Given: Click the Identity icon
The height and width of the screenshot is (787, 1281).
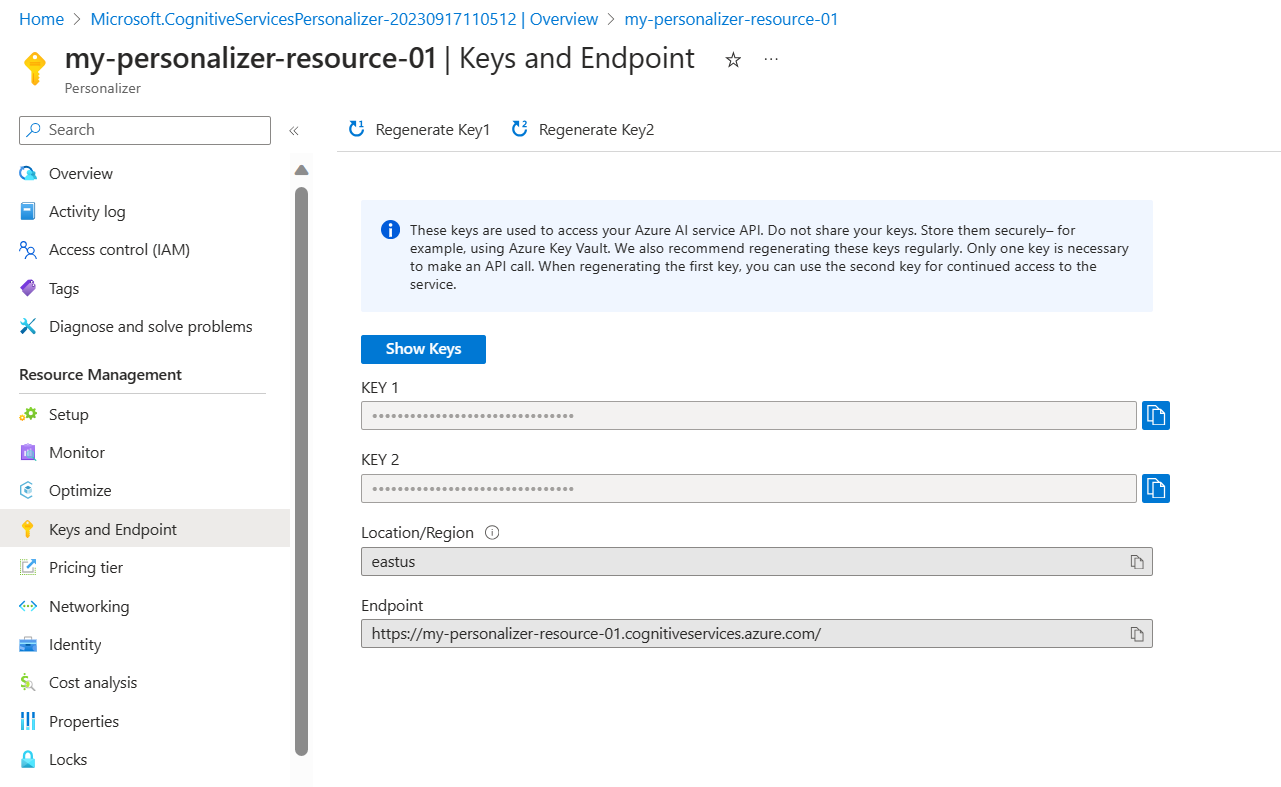Looking at the screenshot, I should 28,645.
